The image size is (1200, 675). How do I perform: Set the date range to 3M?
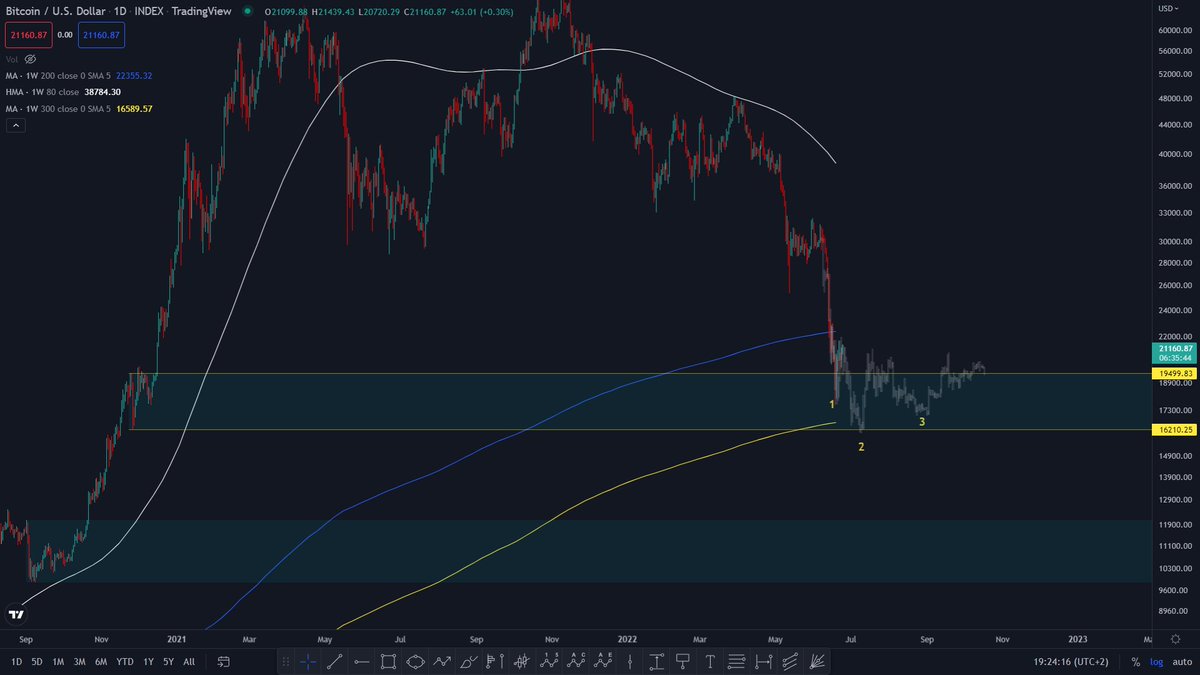(81, 661)
